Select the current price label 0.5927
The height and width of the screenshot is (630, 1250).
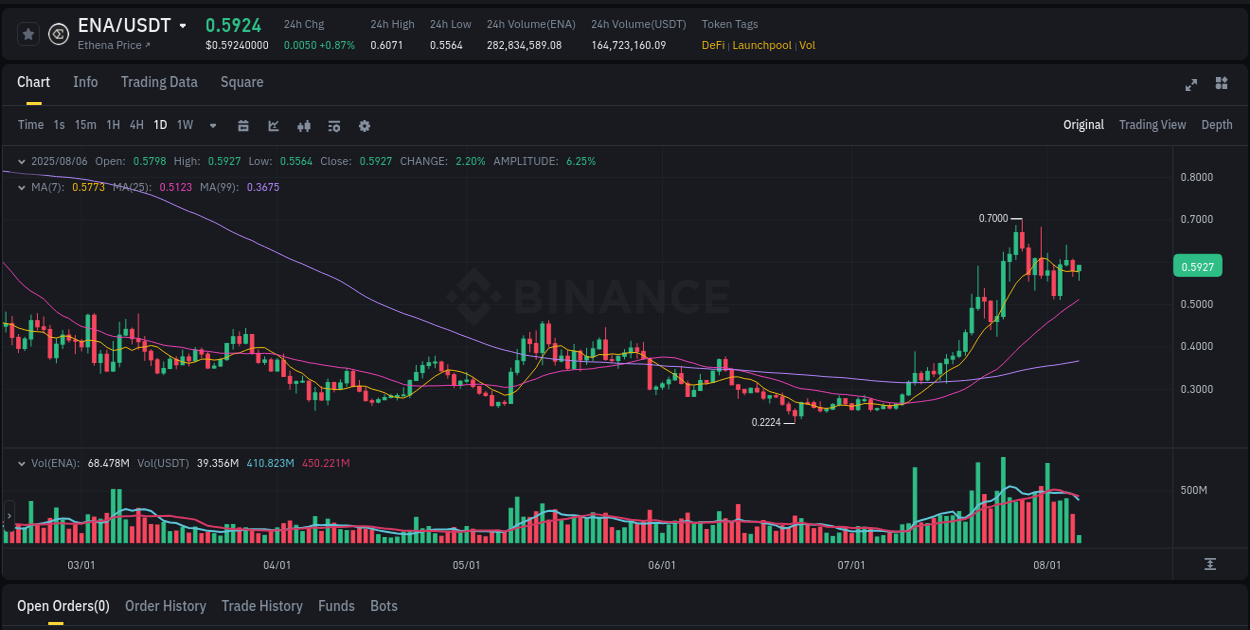point(1199,265)
